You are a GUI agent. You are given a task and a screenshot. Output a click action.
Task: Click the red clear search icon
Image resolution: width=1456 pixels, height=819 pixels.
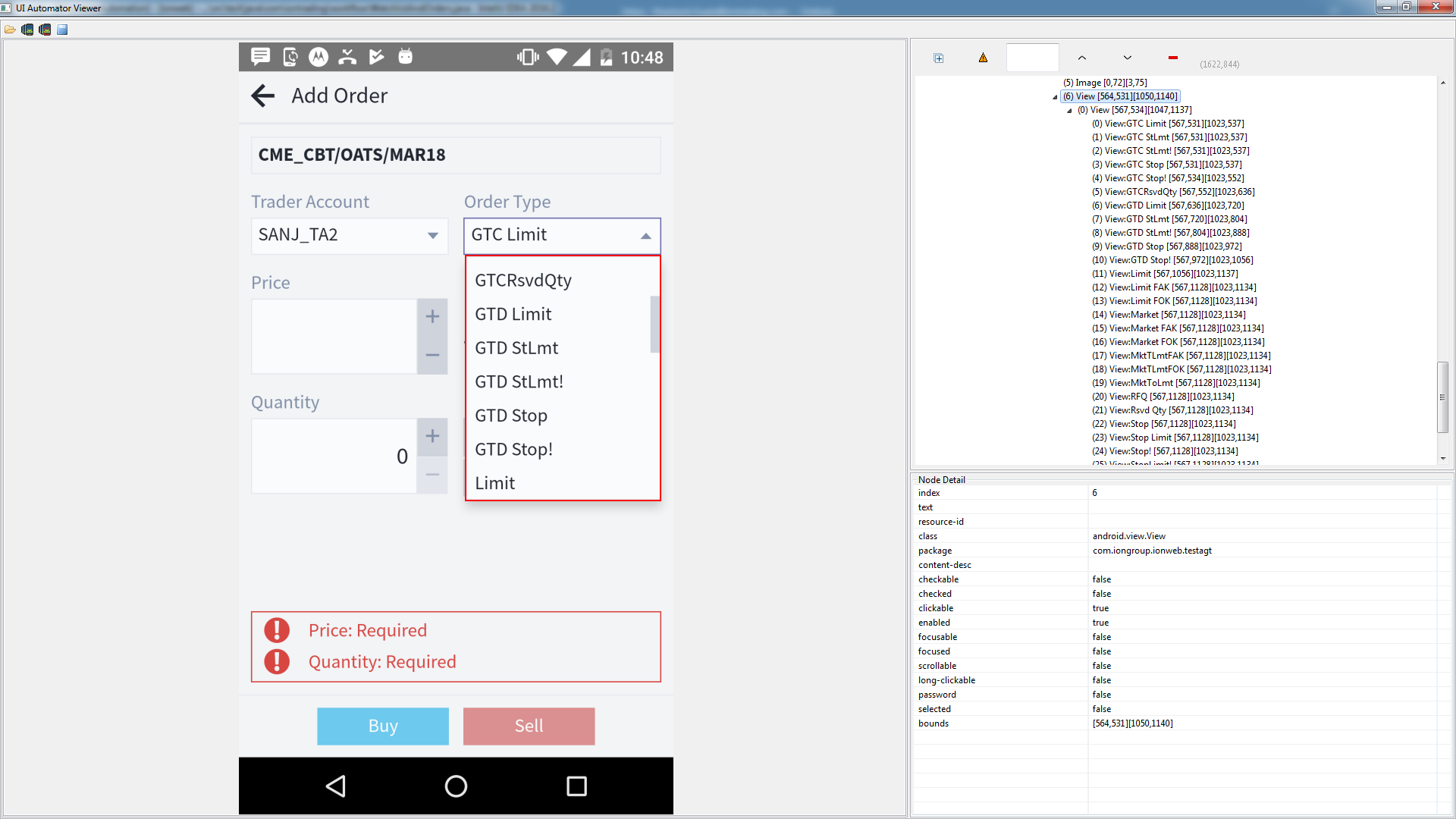click(1173, 58)
